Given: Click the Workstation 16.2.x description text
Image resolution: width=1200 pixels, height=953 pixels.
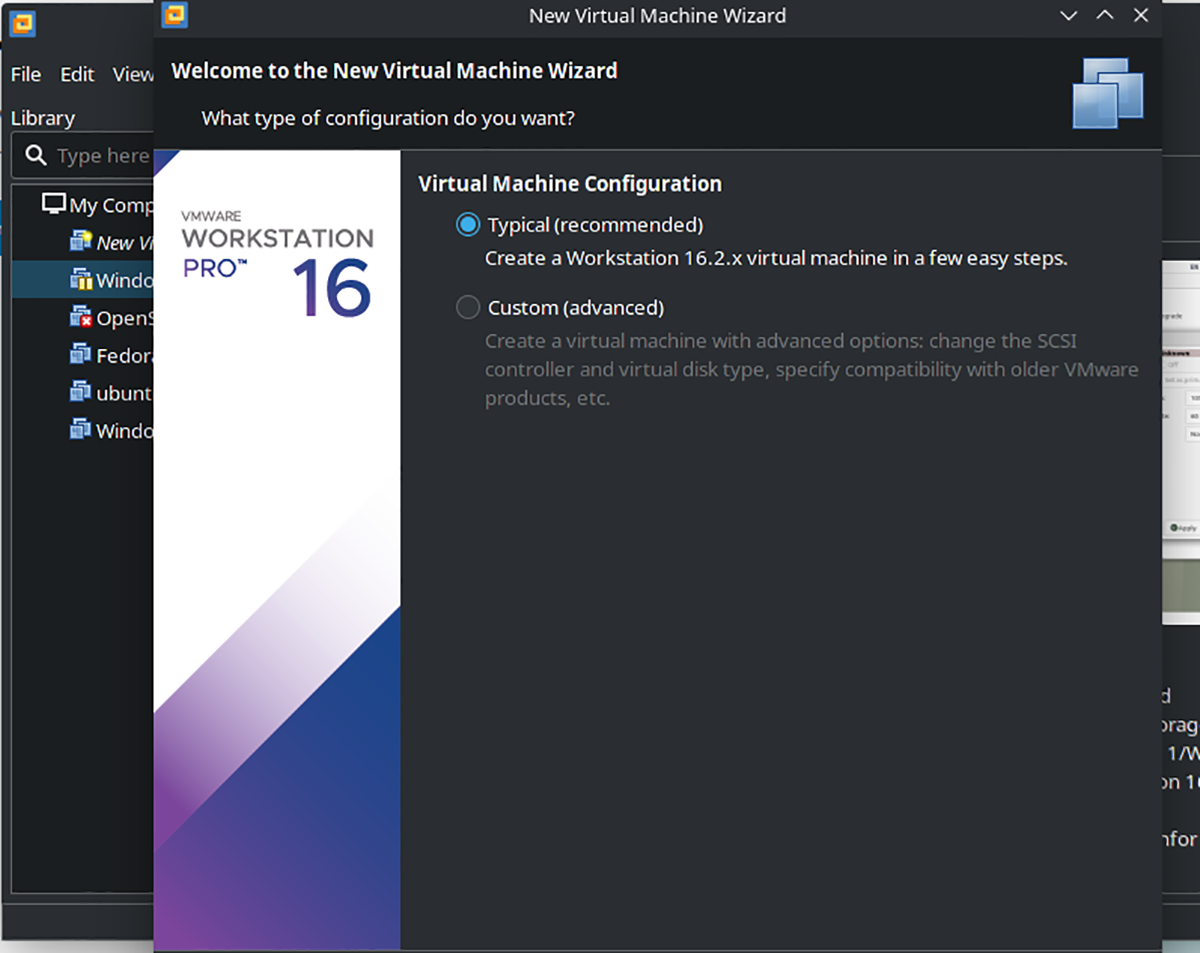Looking at the screenshot, I should pyautogui.click(x=776, y=258).
